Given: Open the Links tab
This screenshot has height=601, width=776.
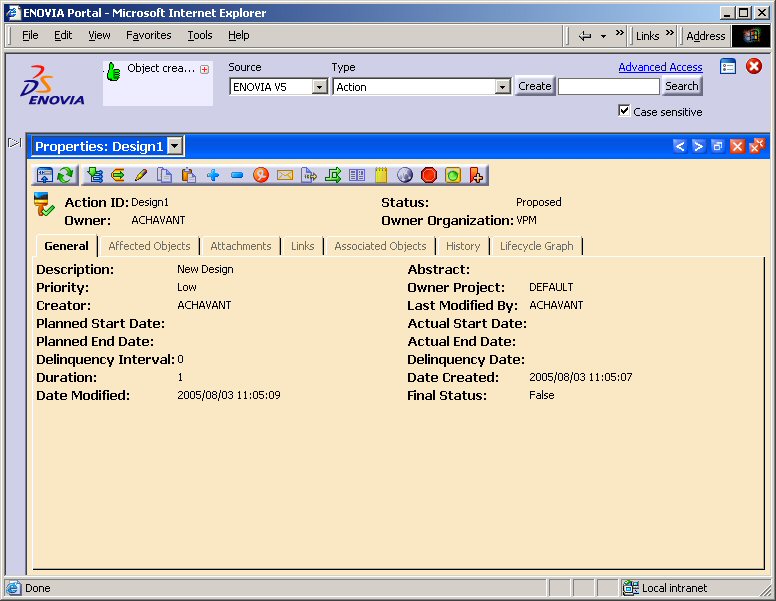Looking at the screenshot, I should (302, 246).
